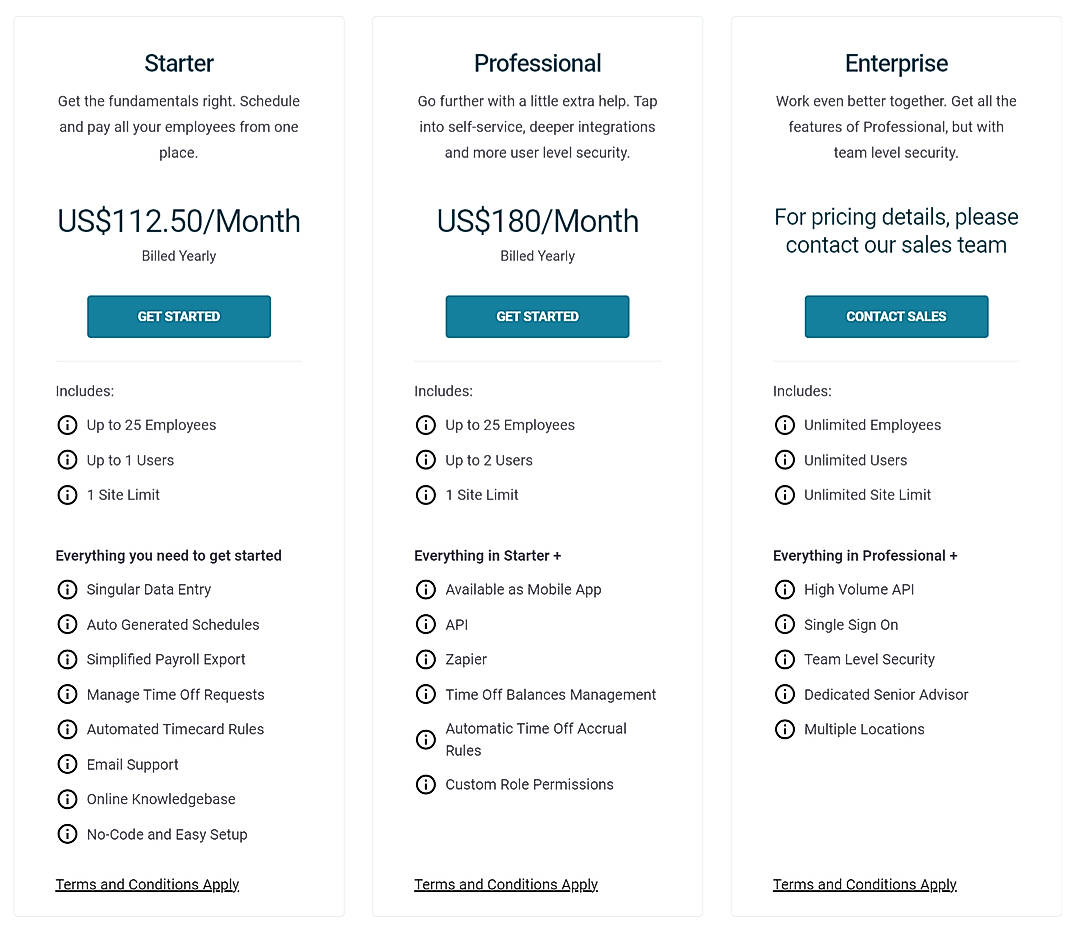Viewport: 1070px width, 927px height.
Task: Click CONTACT SALES on the Enterprise plan
Action: (896, 316)
